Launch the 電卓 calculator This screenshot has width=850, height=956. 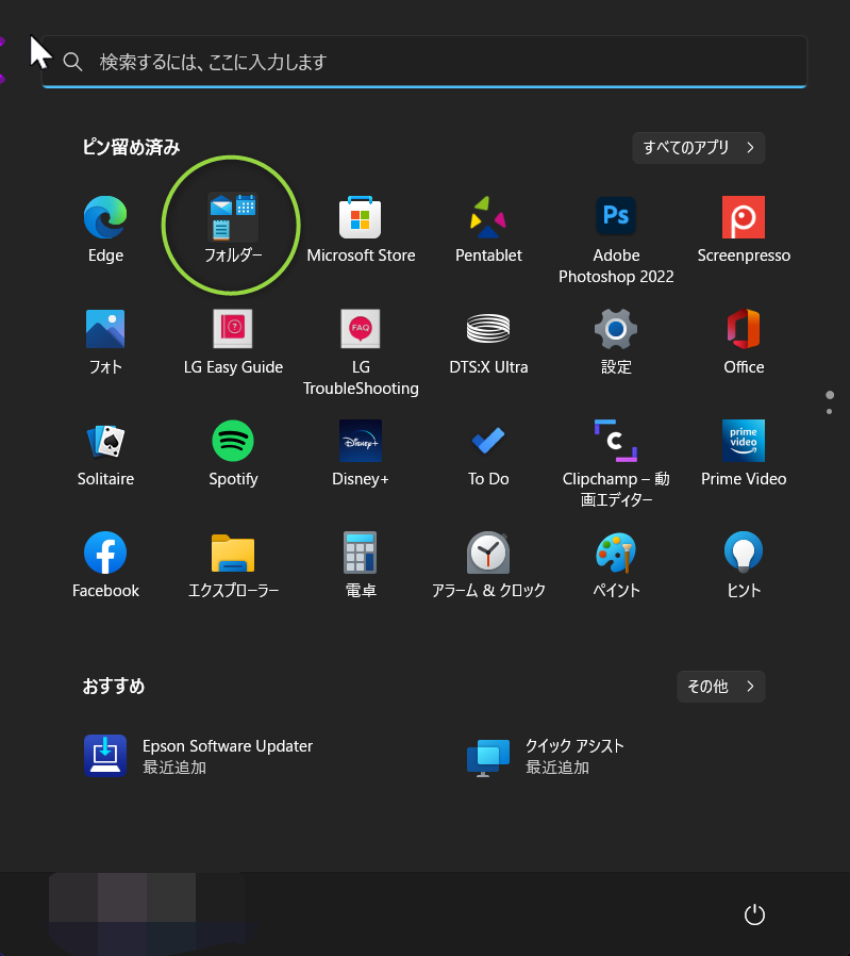tap(360, 565)
